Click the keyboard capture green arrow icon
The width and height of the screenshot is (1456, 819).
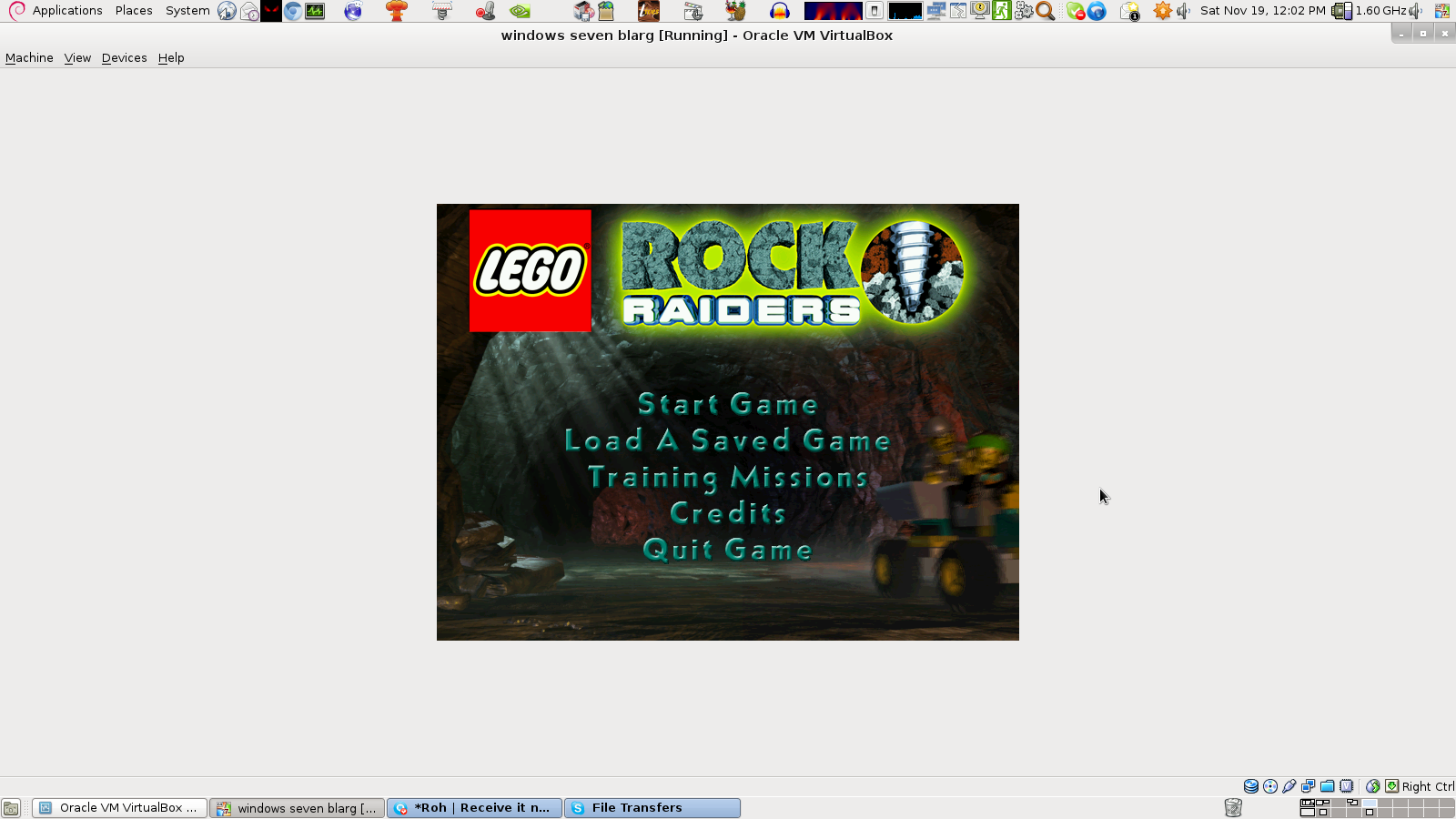1391,786
